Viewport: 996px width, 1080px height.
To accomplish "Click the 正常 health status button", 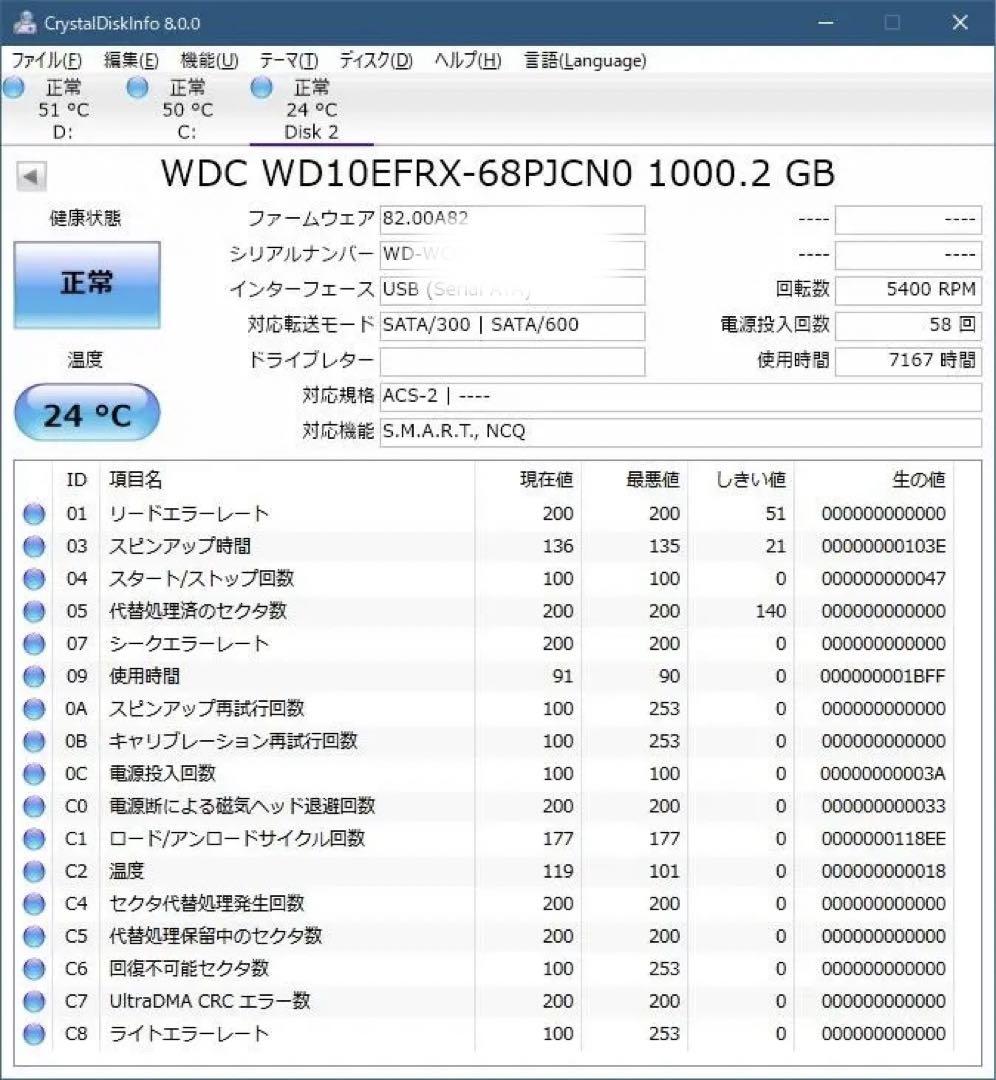I will 87,284.
